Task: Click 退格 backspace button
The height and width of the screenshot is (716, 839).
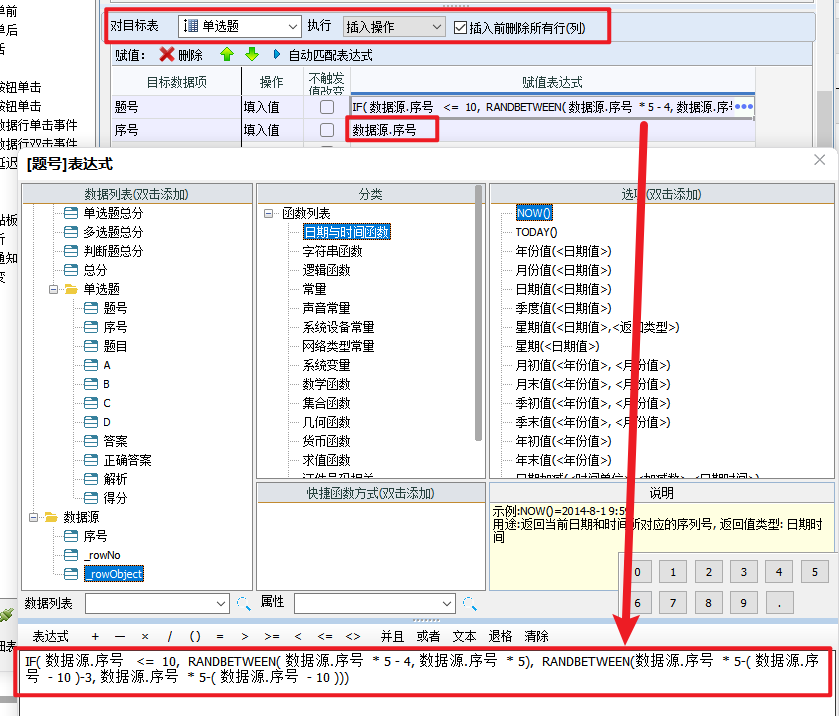Action: [500, 636]
